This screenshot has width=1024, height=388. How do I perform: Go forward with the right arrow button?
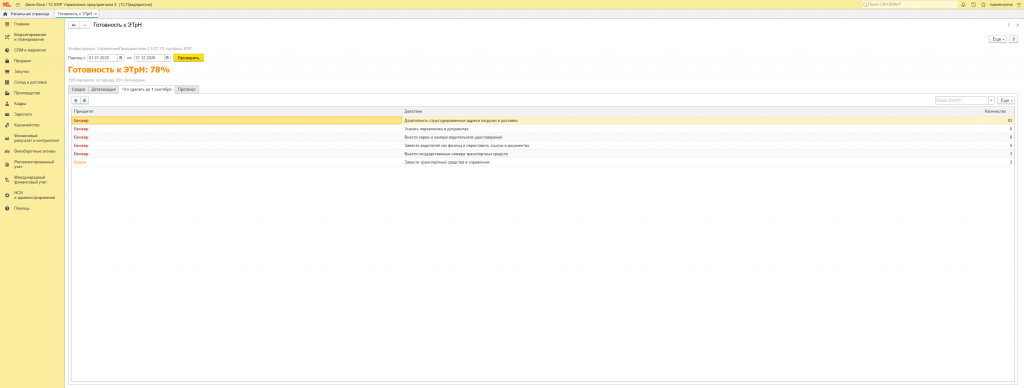click(84, 25)
